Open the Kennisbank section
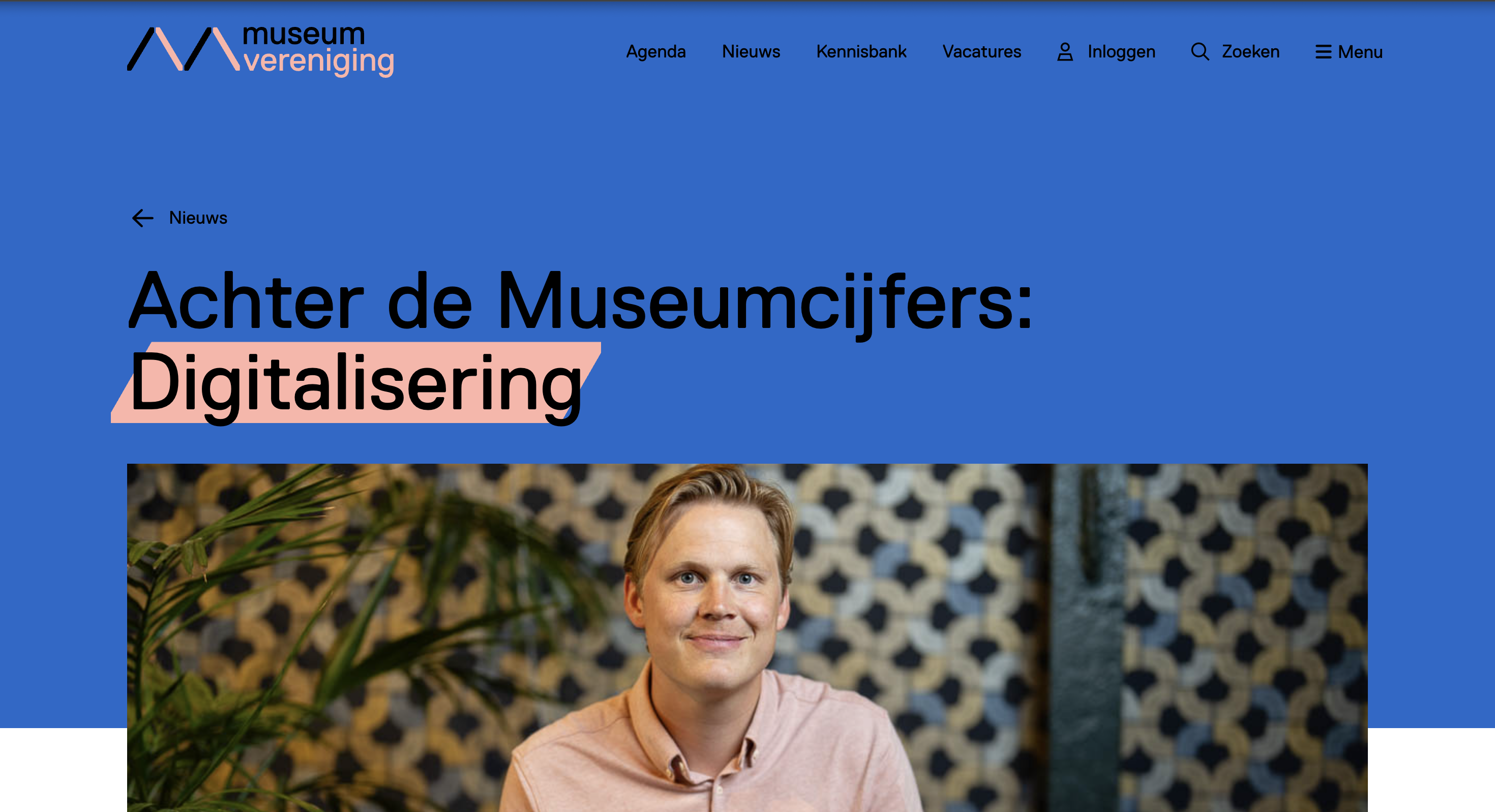 click(861, 52)
